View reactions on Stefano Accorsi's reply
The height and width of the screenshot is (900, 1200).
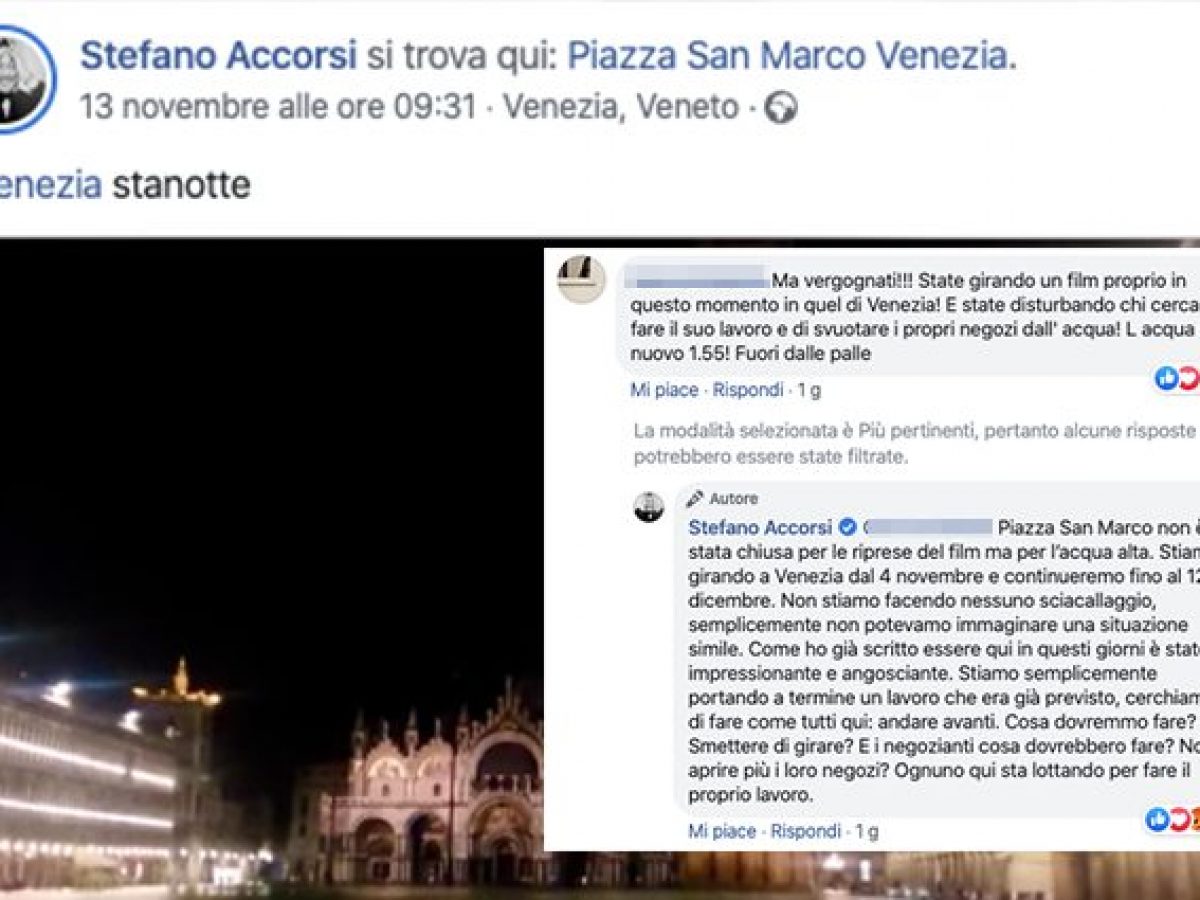1172,820
